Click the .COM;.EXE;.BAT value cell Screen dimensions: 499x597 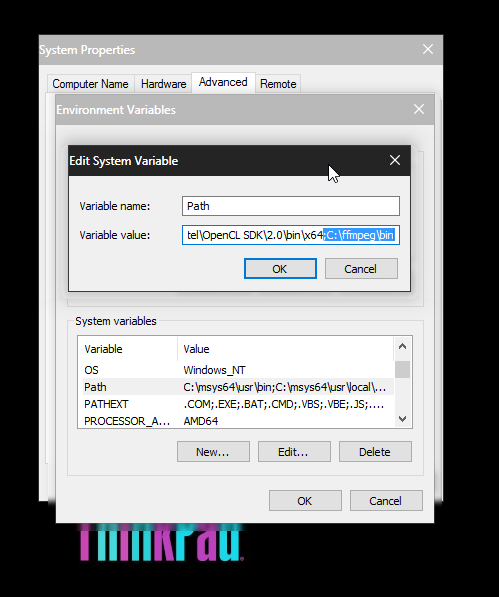(284, 404)
